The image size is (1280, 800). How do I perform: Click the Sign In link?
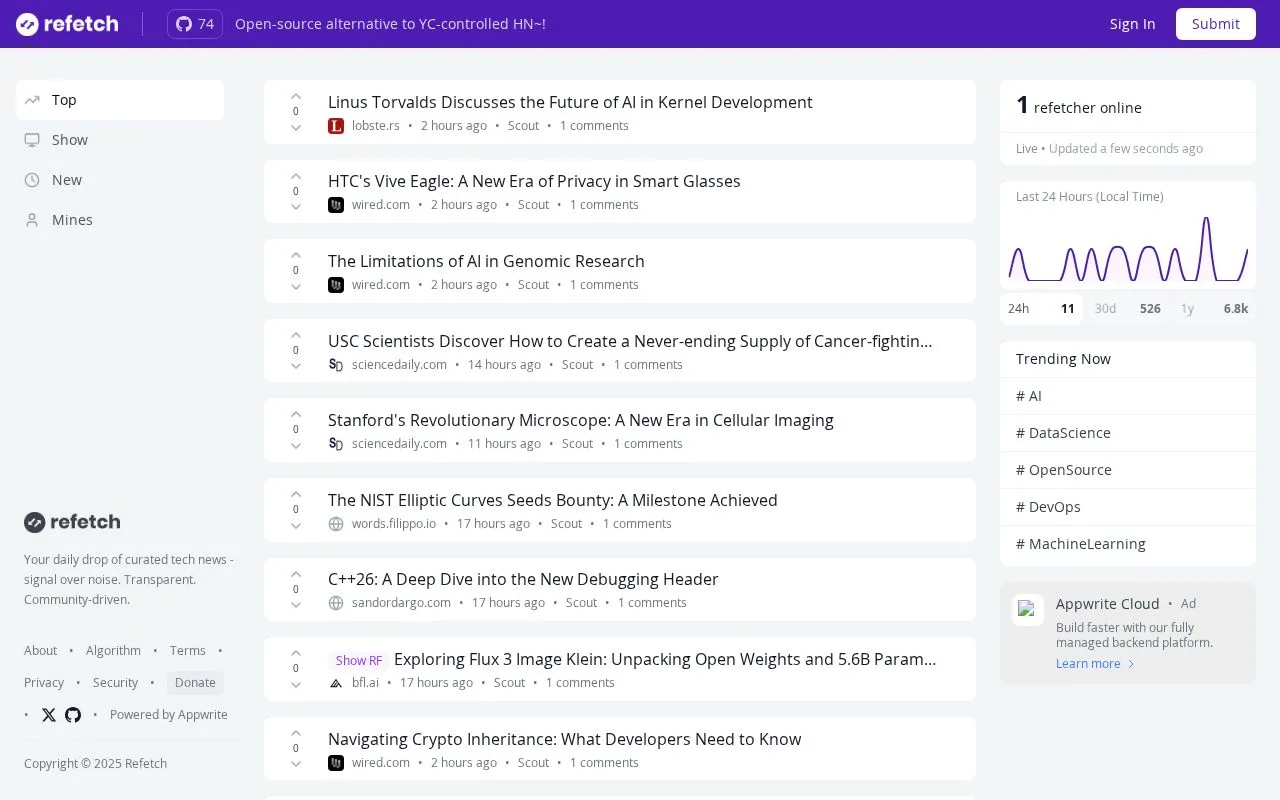[1132, 24]
